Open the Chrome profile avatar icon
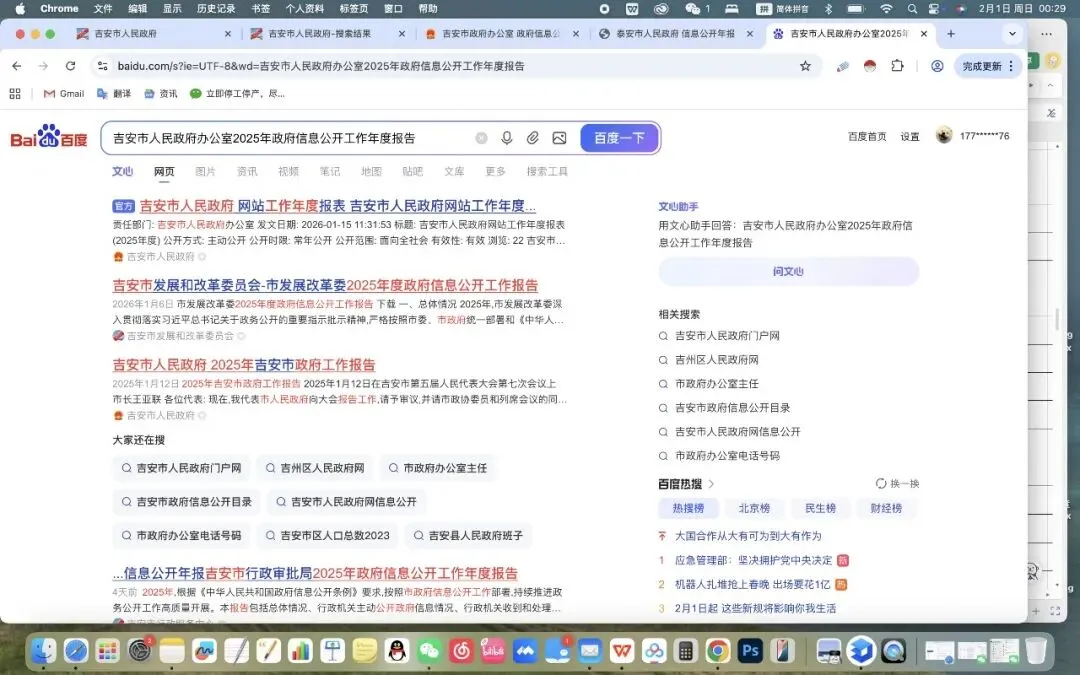Viewport: 1080px width, 675px height. point(937,66)
